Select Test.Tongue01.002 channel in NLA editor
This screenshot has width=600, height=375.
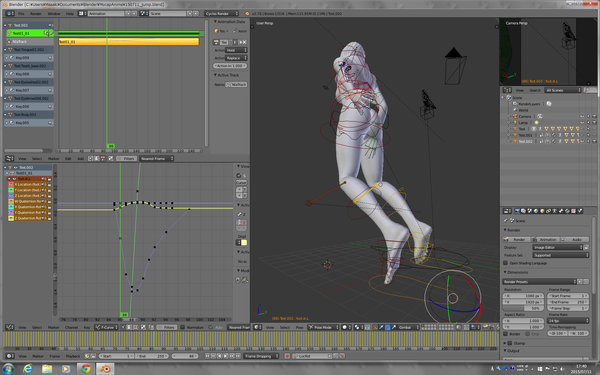29,50
